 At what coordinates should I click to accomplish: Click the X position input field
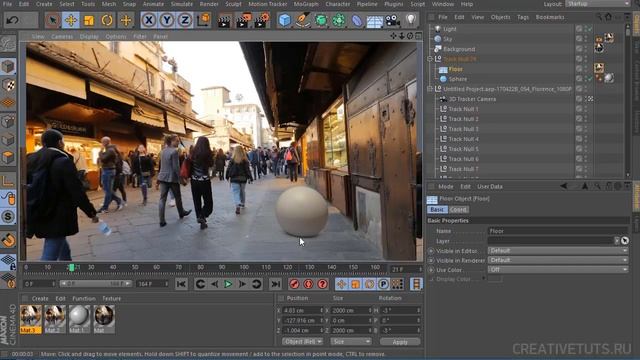click(x=302, y=311)
